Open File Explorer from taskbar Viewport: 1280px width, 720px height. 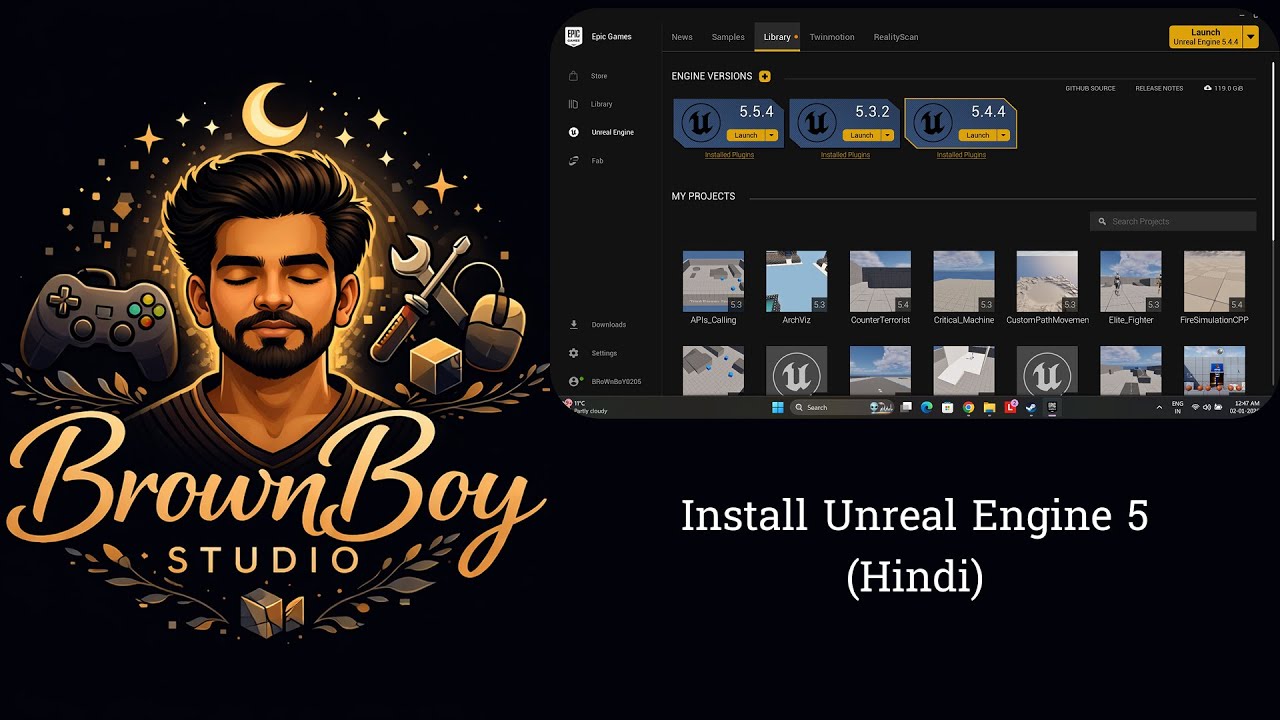989,407
